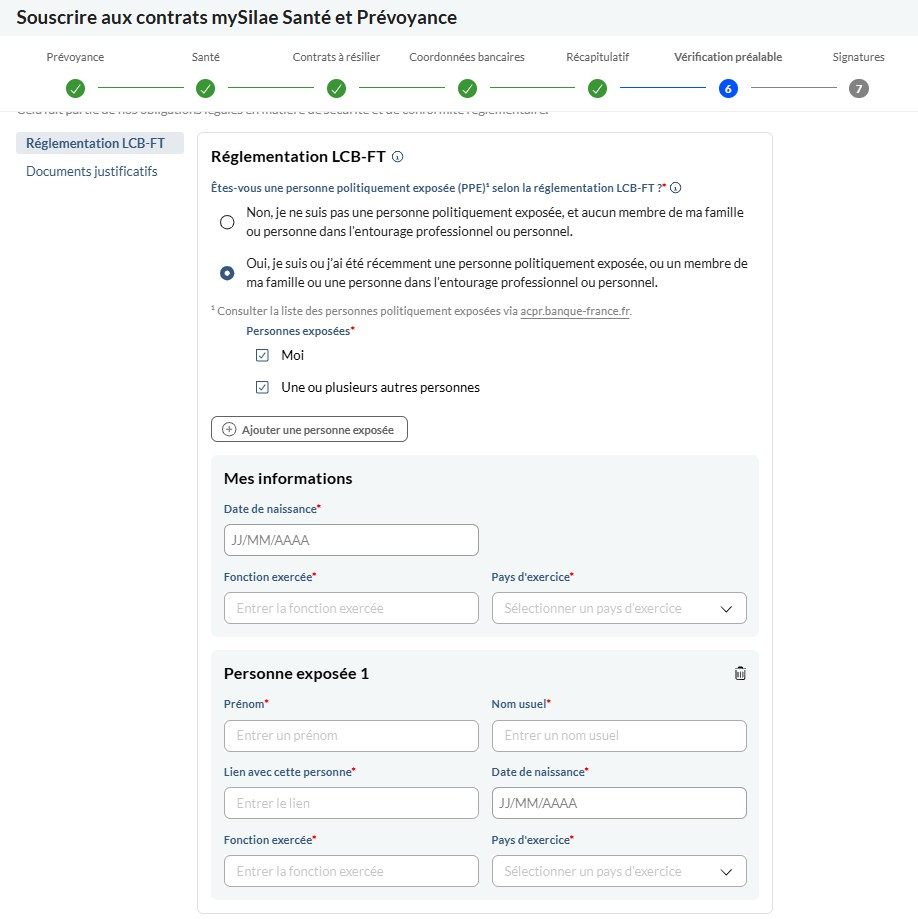The width and height of the screenshot is (918, 919).
Task: Open Pays d'exercice dropdown in Mes informations
Action: point(619,608)
